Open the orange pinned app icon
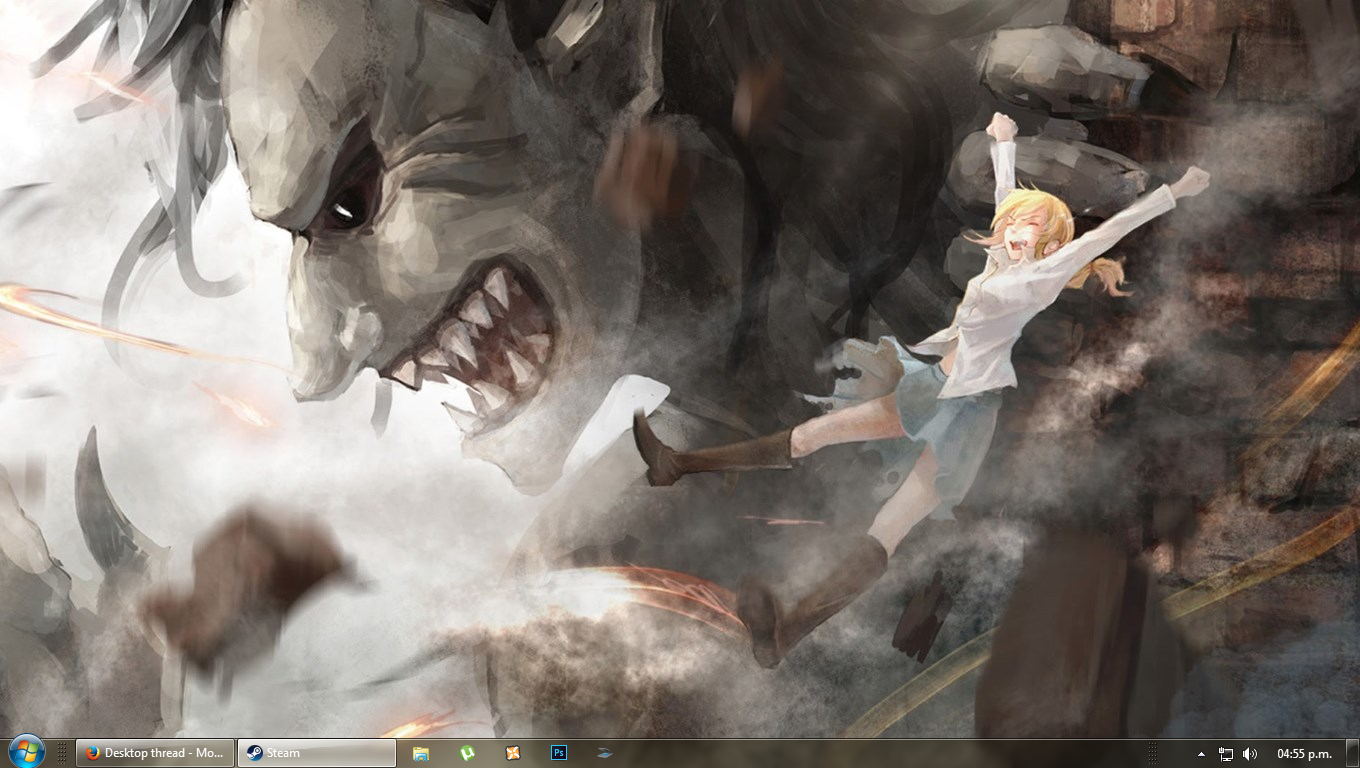 point(513,753)
